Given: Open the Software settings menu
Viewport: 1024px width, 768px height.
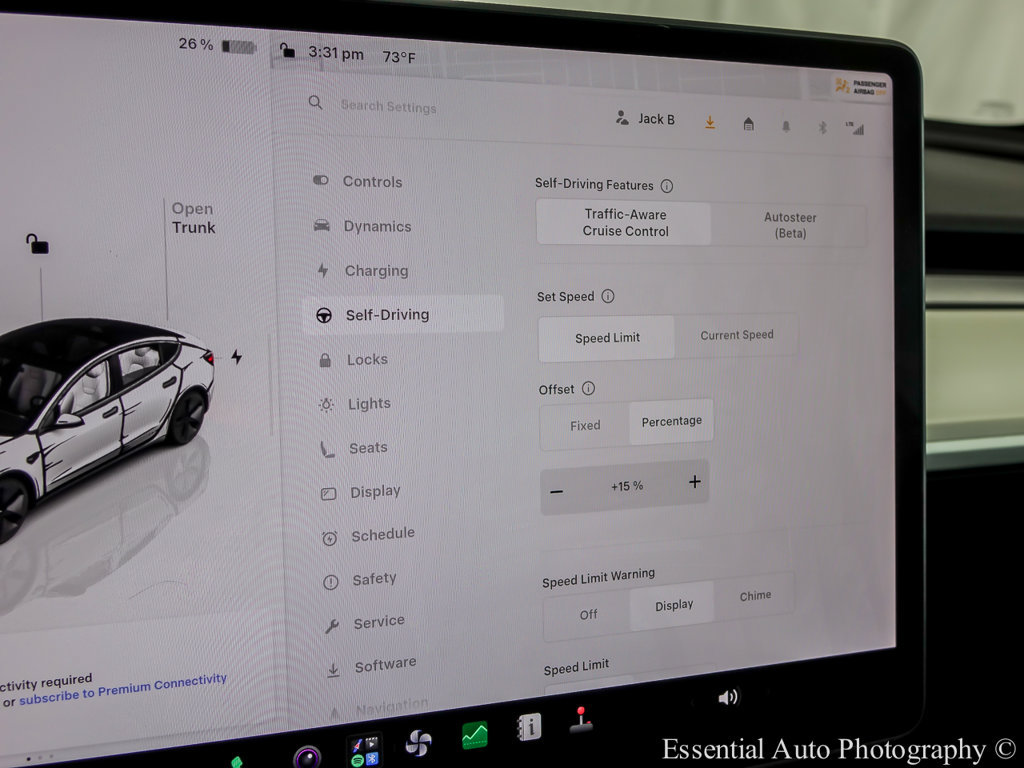Looking at the screenshot, I should pyautogui.click(x=385, y=665).
